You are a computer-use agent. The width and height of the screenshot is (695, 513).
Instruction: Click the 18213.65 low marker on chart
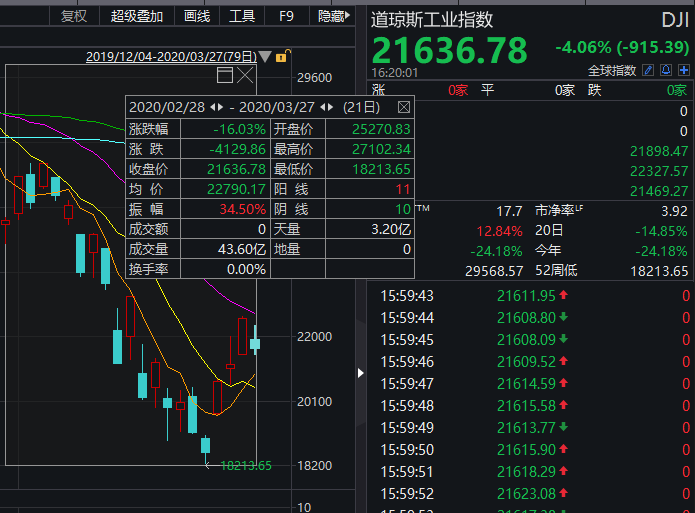pos(246,466)
